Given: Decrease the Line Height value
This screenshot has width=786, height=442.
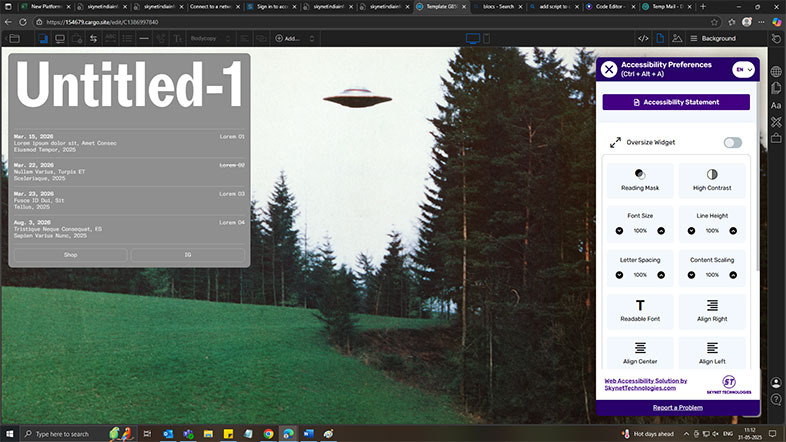Looking at the screenshot, I should (x=691, y=231).
